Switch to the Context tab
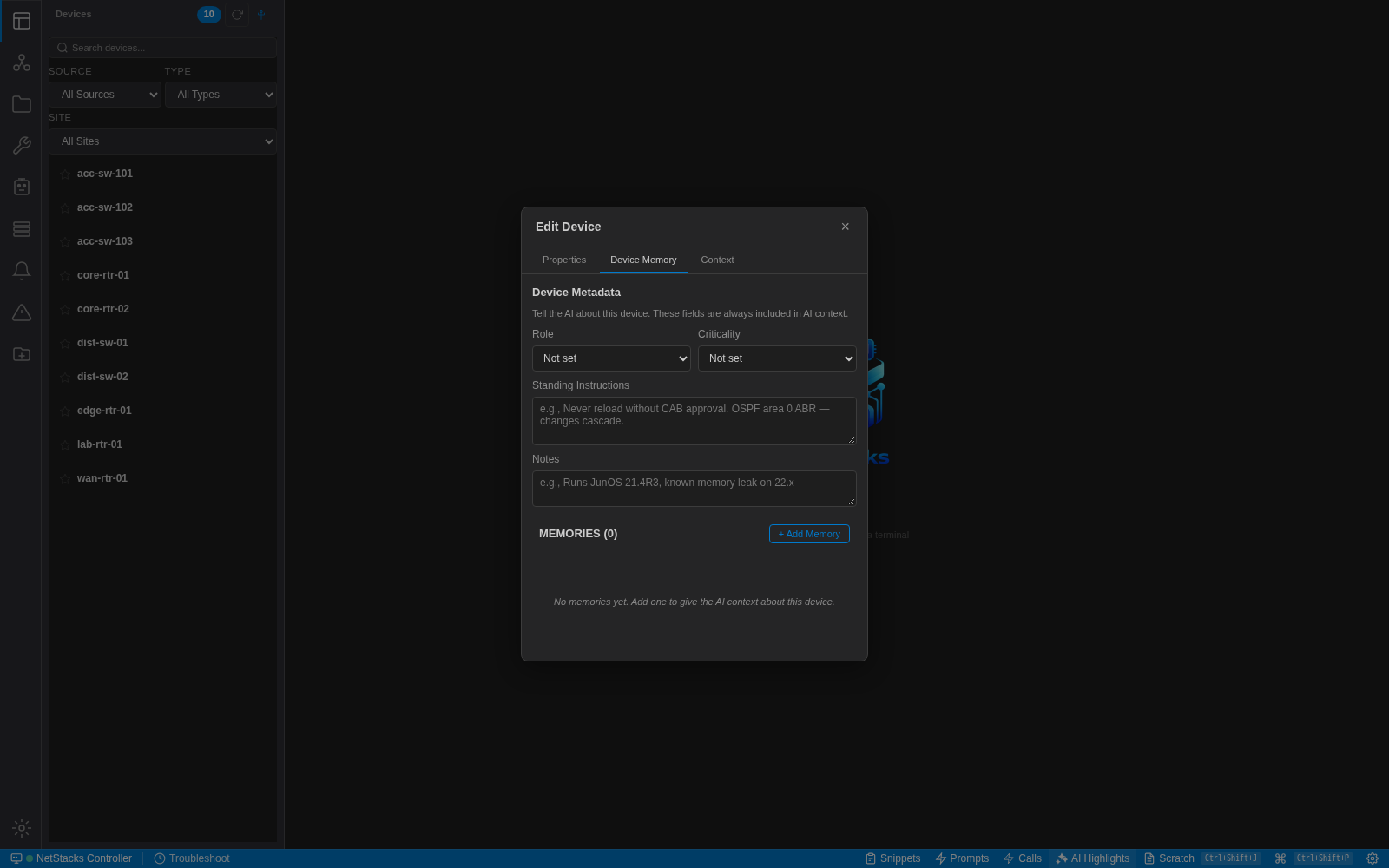Viewport: 1389px width, 868px height. click(x=717, y=260)
